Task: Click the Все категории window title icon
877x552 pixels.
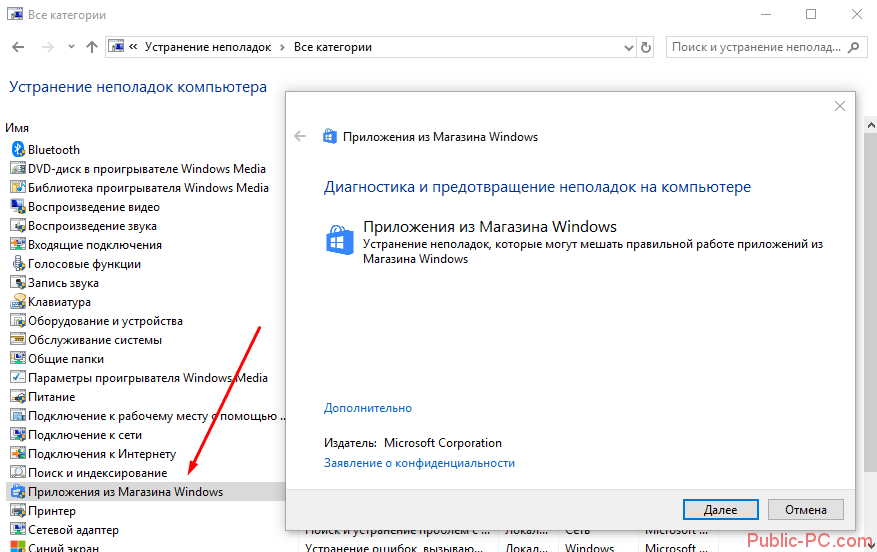Action: pos(15,14)
